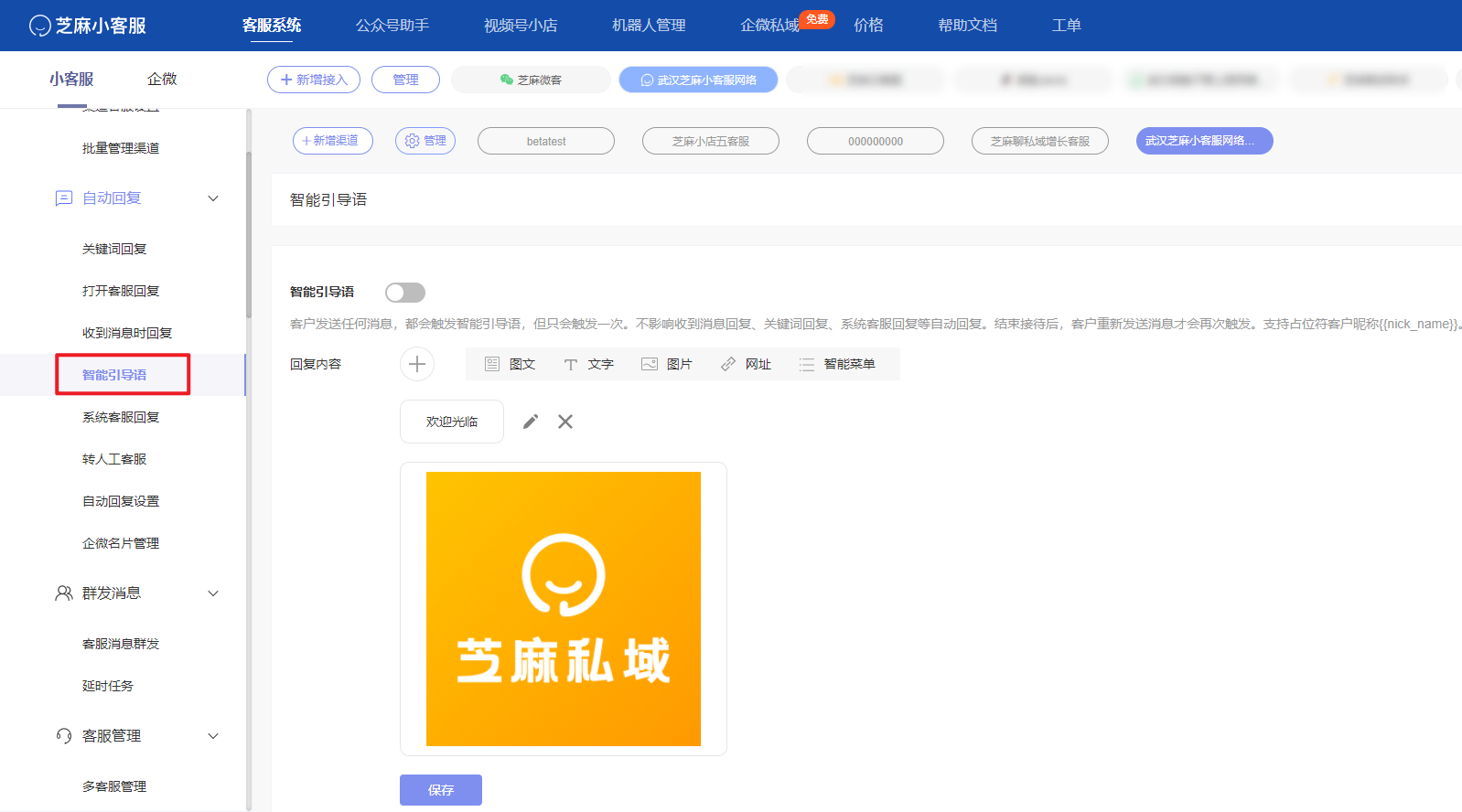This screenshot has height=812, width=1462.
Task: Click the gear 管理 button in channel row
Action: [x=425, y=141]
